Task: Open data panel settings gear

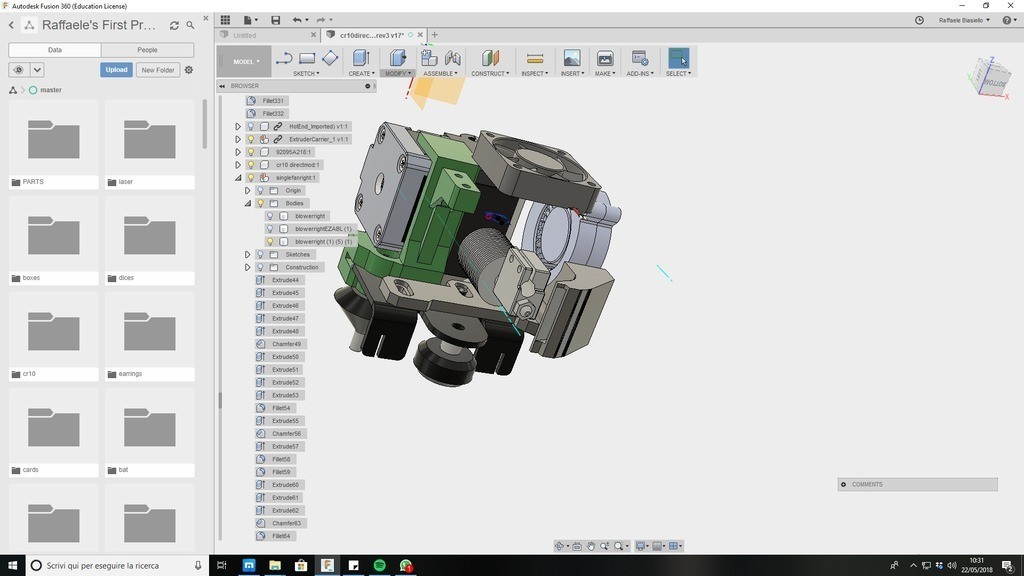Action: pyautogui.click(x=189, y=70)
